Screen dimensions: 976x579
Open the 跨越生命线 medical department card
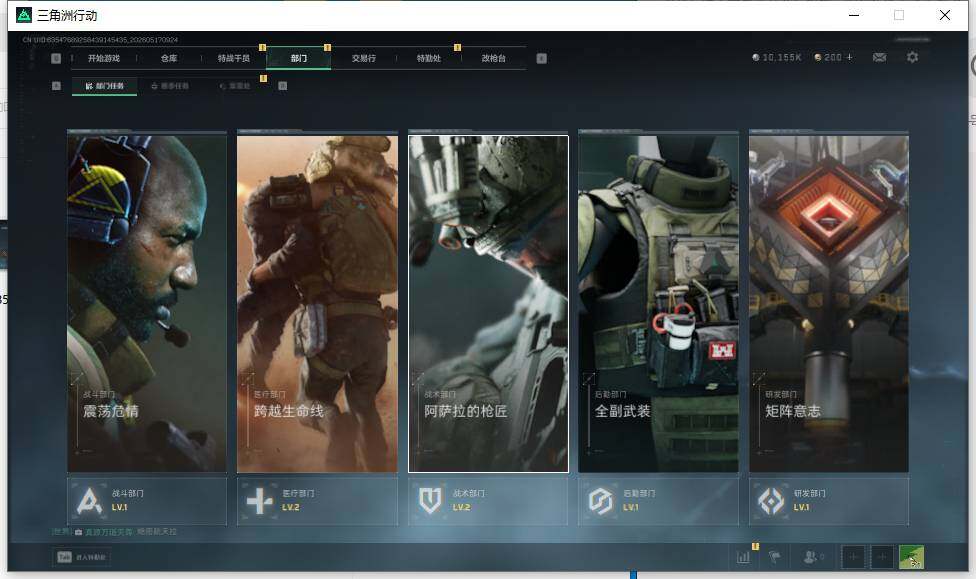[x=317, y=303]
